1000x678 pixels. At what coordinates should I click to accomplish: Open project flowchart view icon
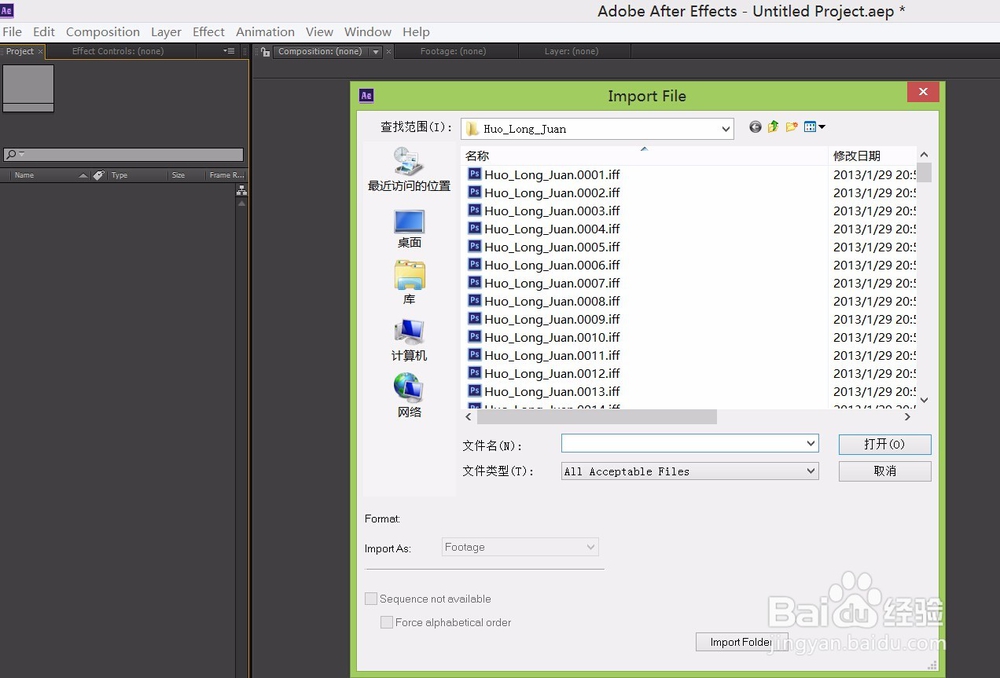tap(241, 190)
